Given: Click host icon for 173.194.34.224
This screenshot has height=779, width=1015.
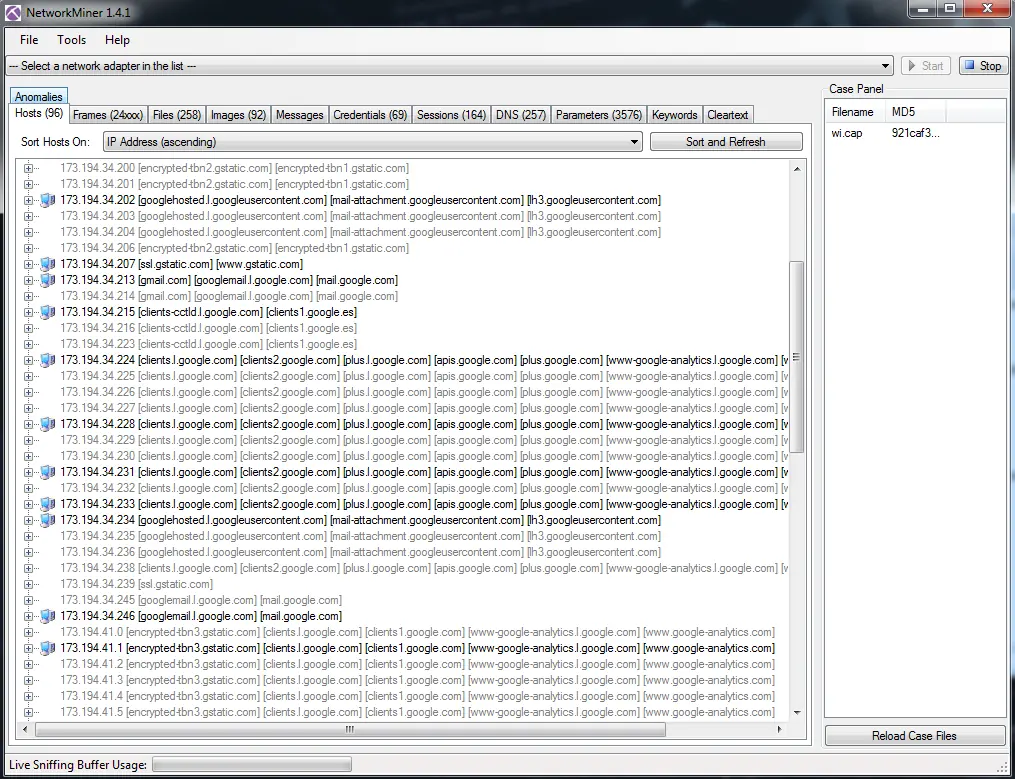Looking at the screenshot, I should [x=47, y=360].
